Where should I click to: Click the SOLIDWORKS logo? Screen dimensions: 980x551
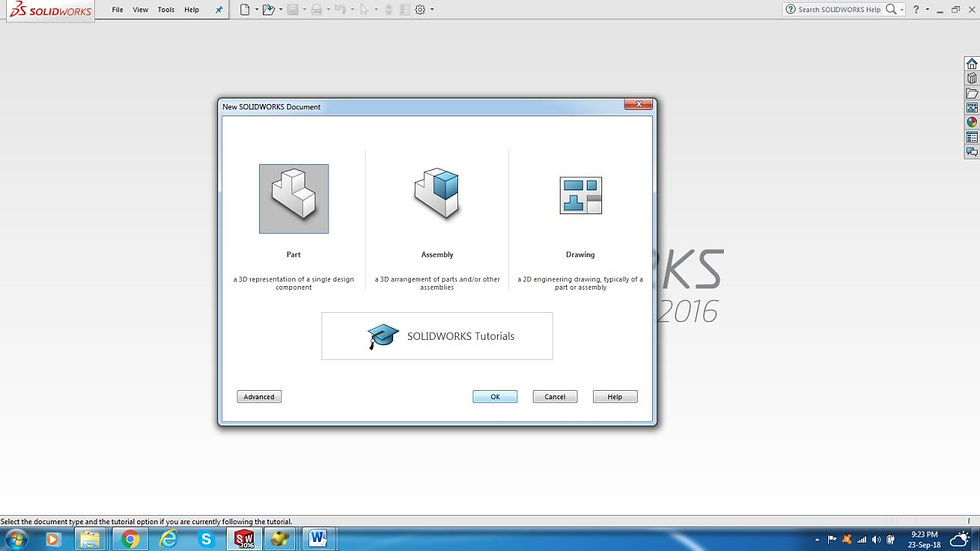pyautogui.click(x=51, y=10)
